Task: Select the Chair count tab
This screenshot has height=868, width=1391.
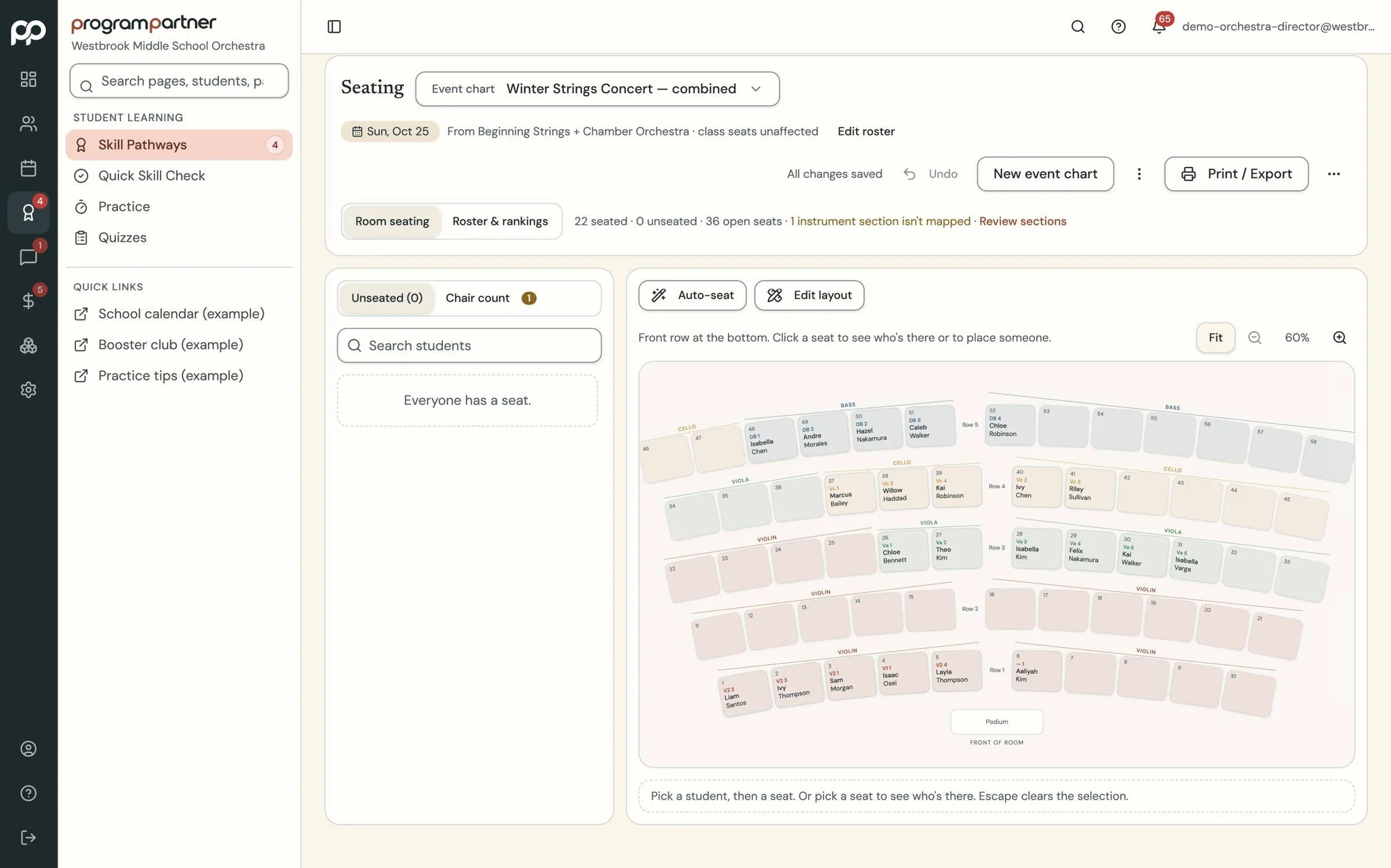Action: (491, 298)
